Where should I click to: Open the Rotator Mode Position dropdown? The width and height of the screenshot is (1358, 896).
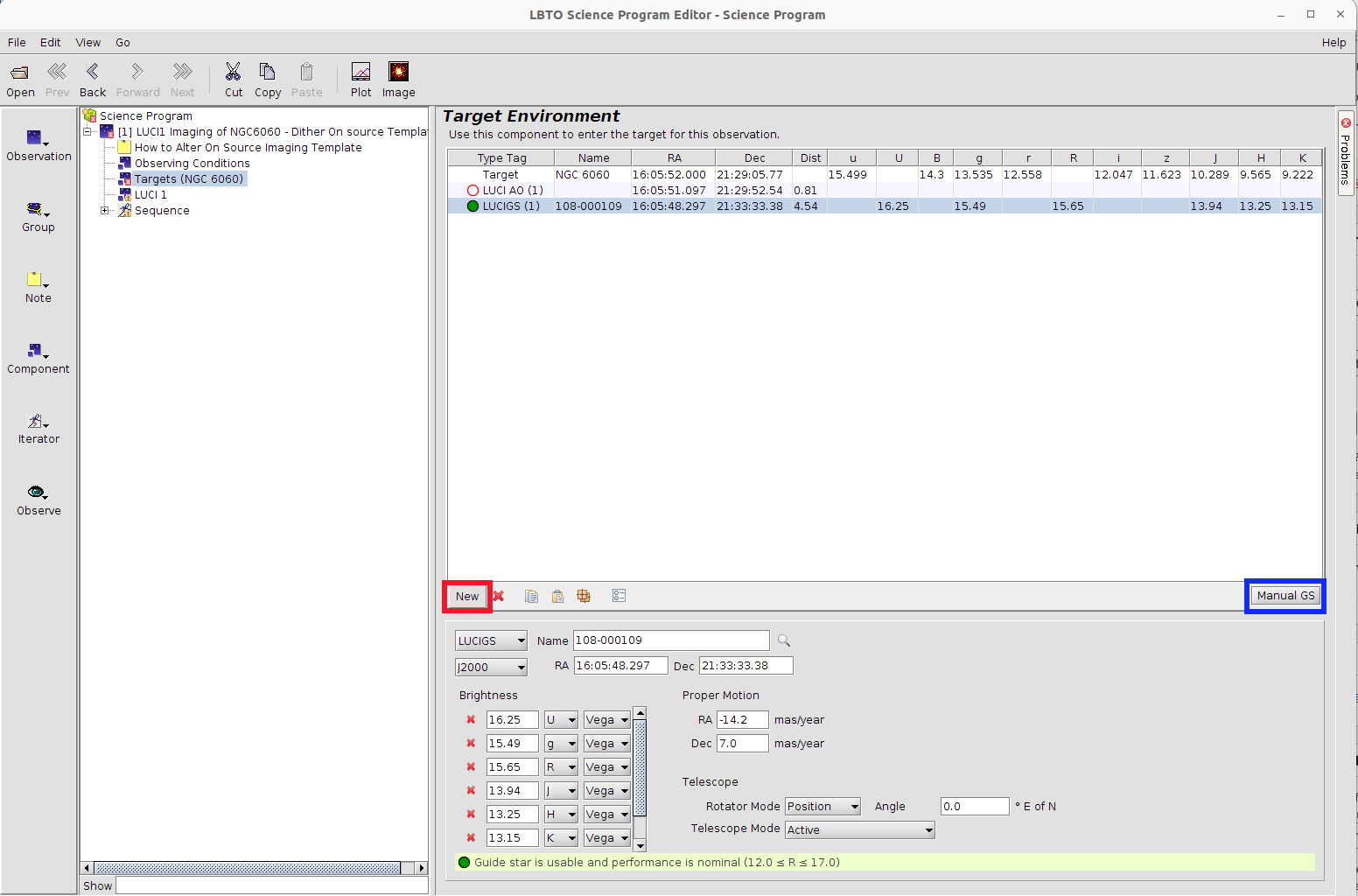tap(822, 807)
